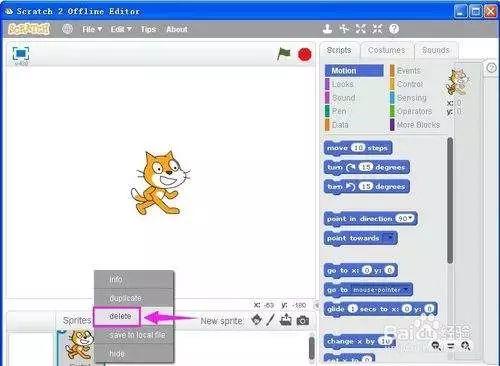Screen dimensions: 500x366
Task: Select the Delete scissors tool
Action: (x=344, y=29)
